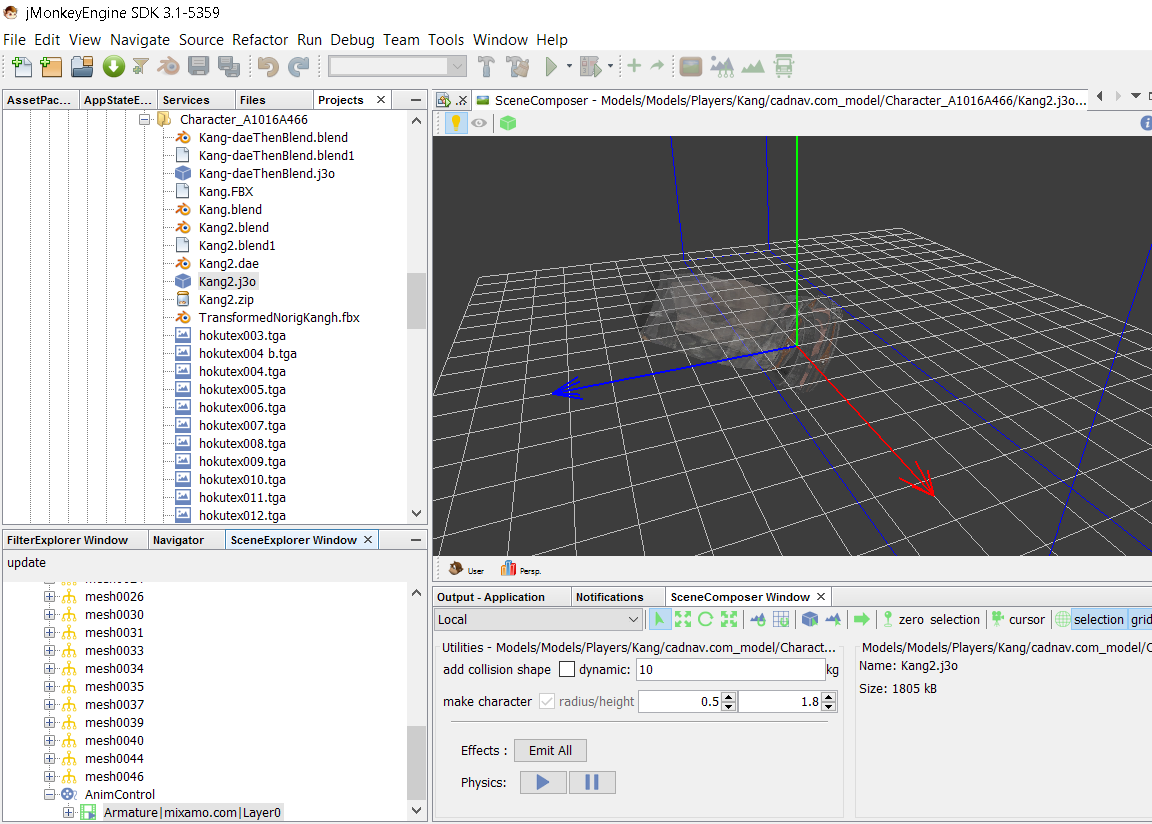Click the truck vehicle icon in main toolbar

tap(784, 67)
